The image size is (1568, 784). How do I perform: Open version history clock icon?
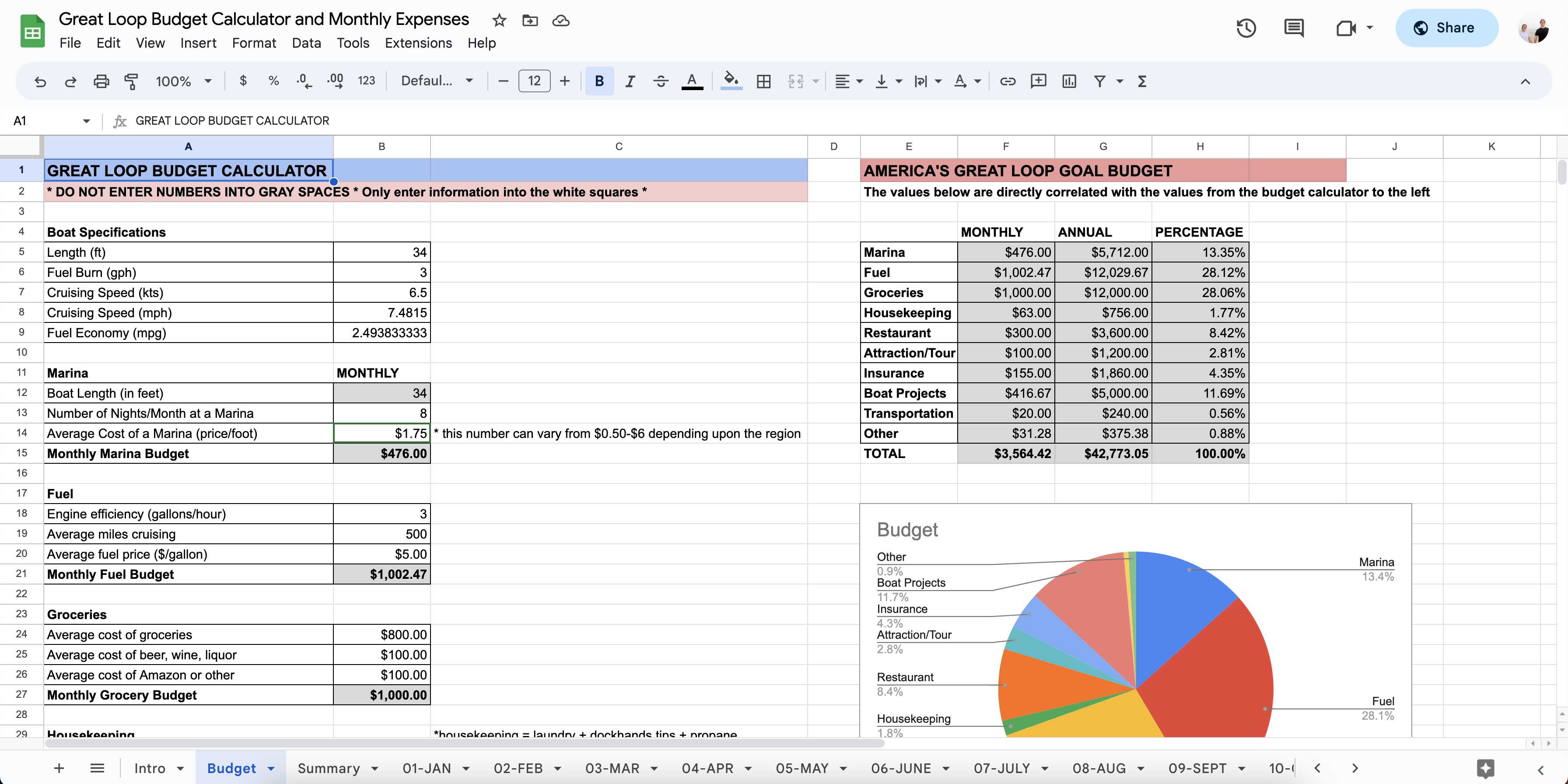pyautogui.click(x=1246, y=28)
